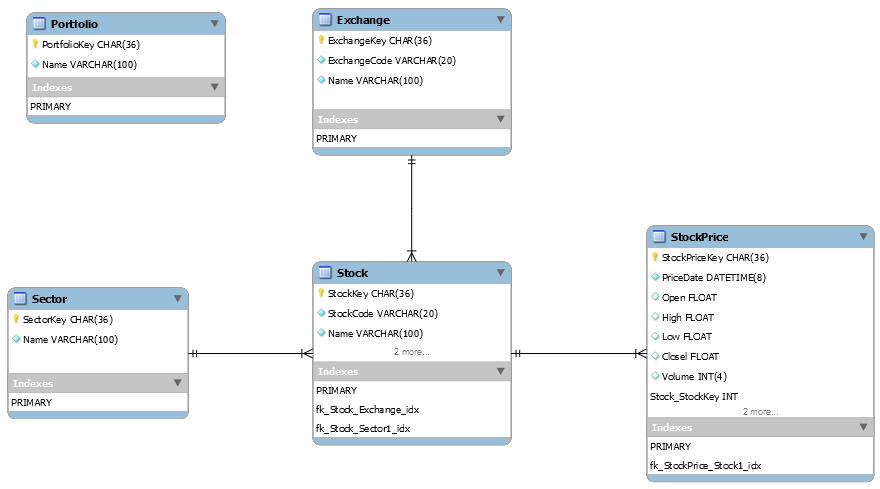Select the Sector-to-Stock relationship line

click(x=250, y=353)
